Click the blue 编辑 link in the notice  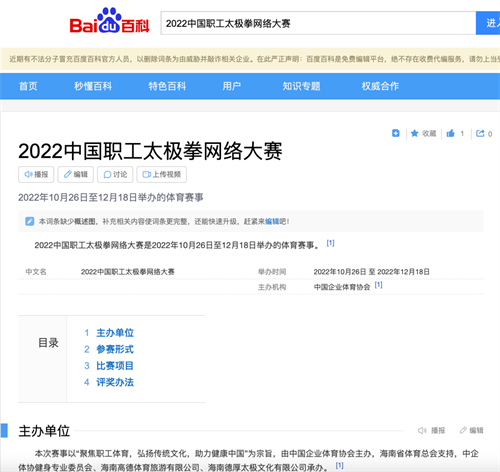(272, 221)
